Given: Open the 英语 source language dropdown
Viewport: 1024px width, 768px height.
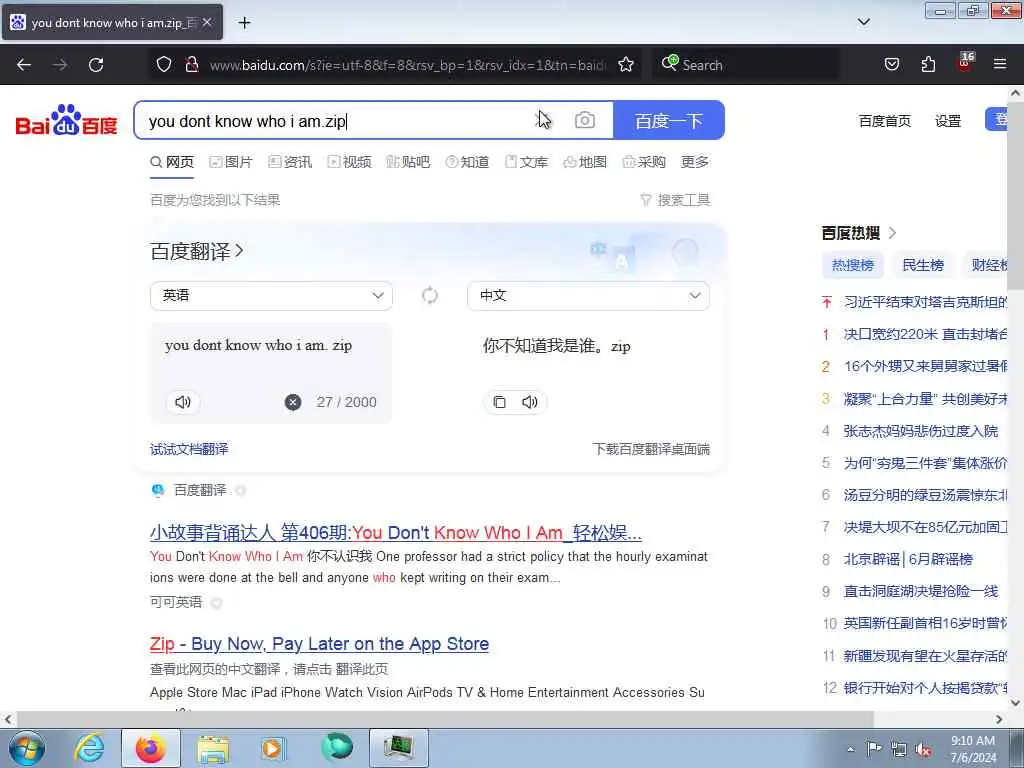Looking at the screenshot, I should (x=271, y=296).
